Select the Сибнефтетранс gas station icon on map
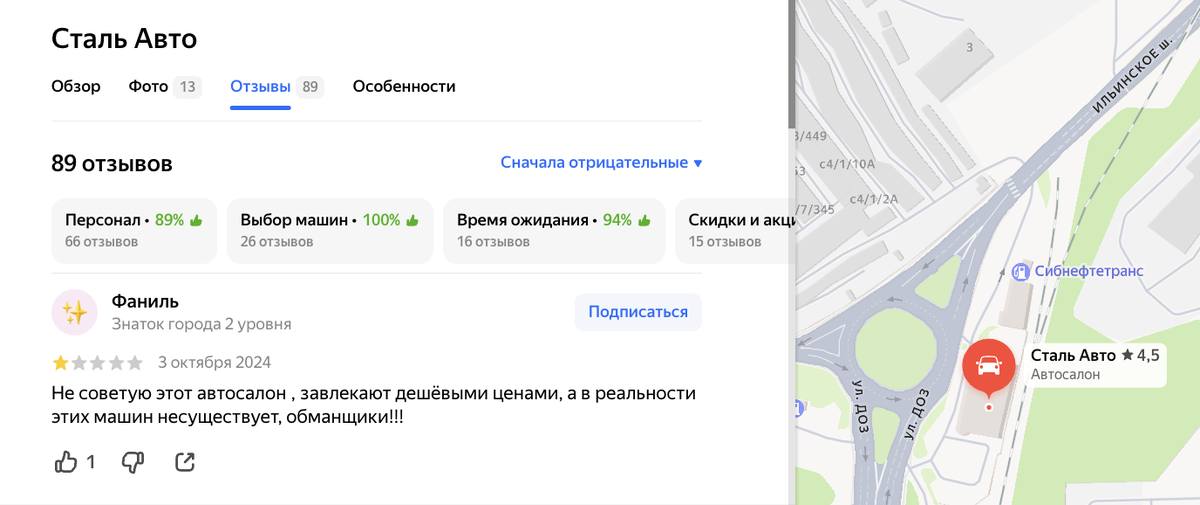This screenshot has width=1200, height=505. pyautogui.click(x=1020, y=271)
